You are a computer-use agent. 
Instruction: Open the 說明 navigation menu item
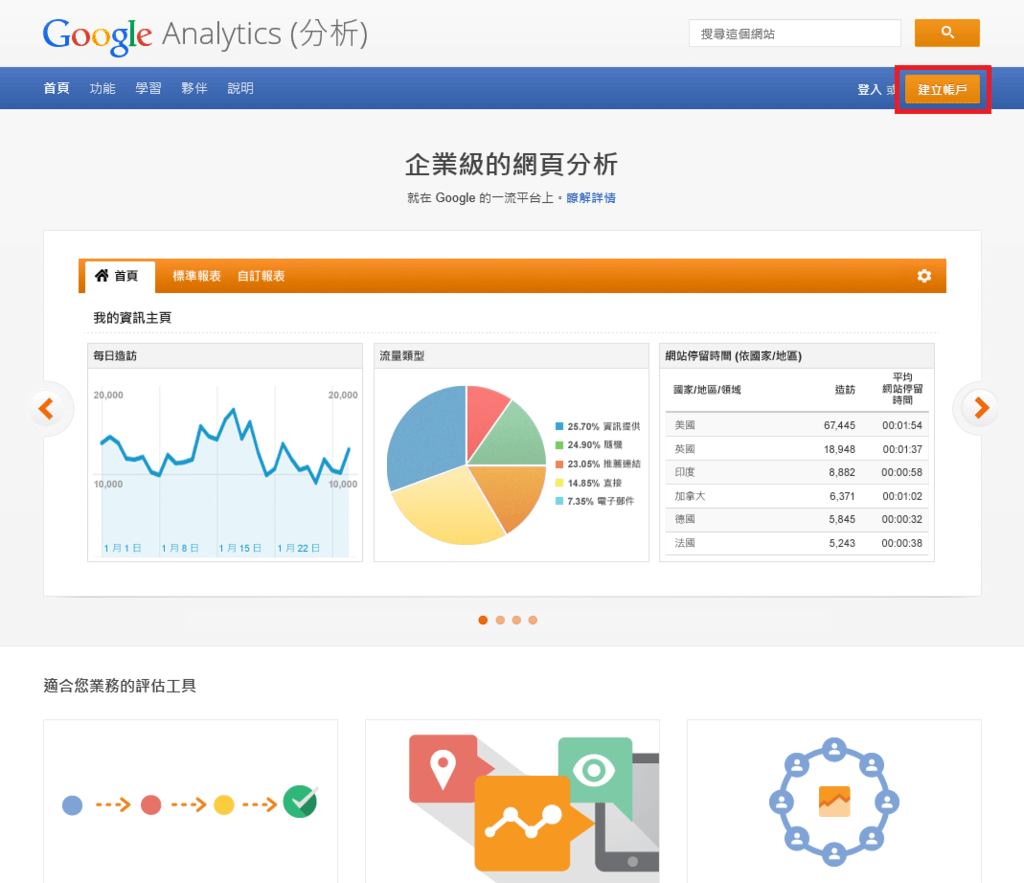[x=240, y=88]
